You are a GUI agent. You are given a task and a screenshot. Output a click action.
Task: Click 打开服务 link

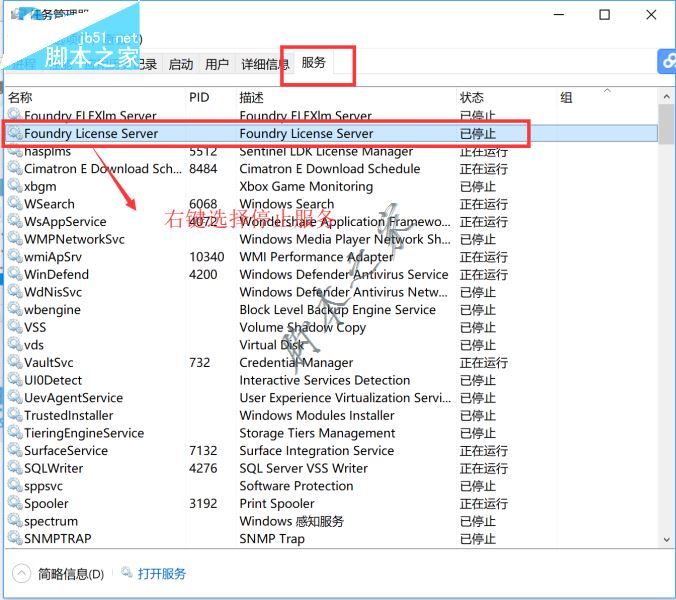coord(162,573)
